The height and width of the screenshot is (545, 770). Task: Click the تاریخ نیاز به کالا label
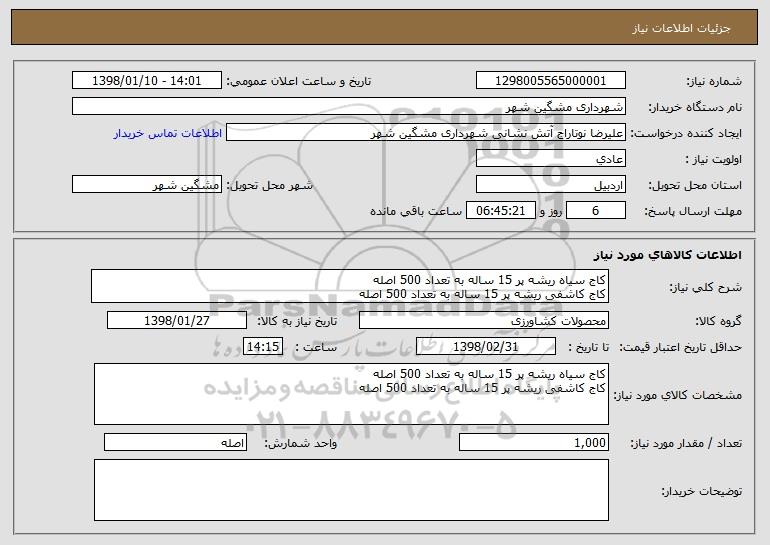tap(297, 321)
